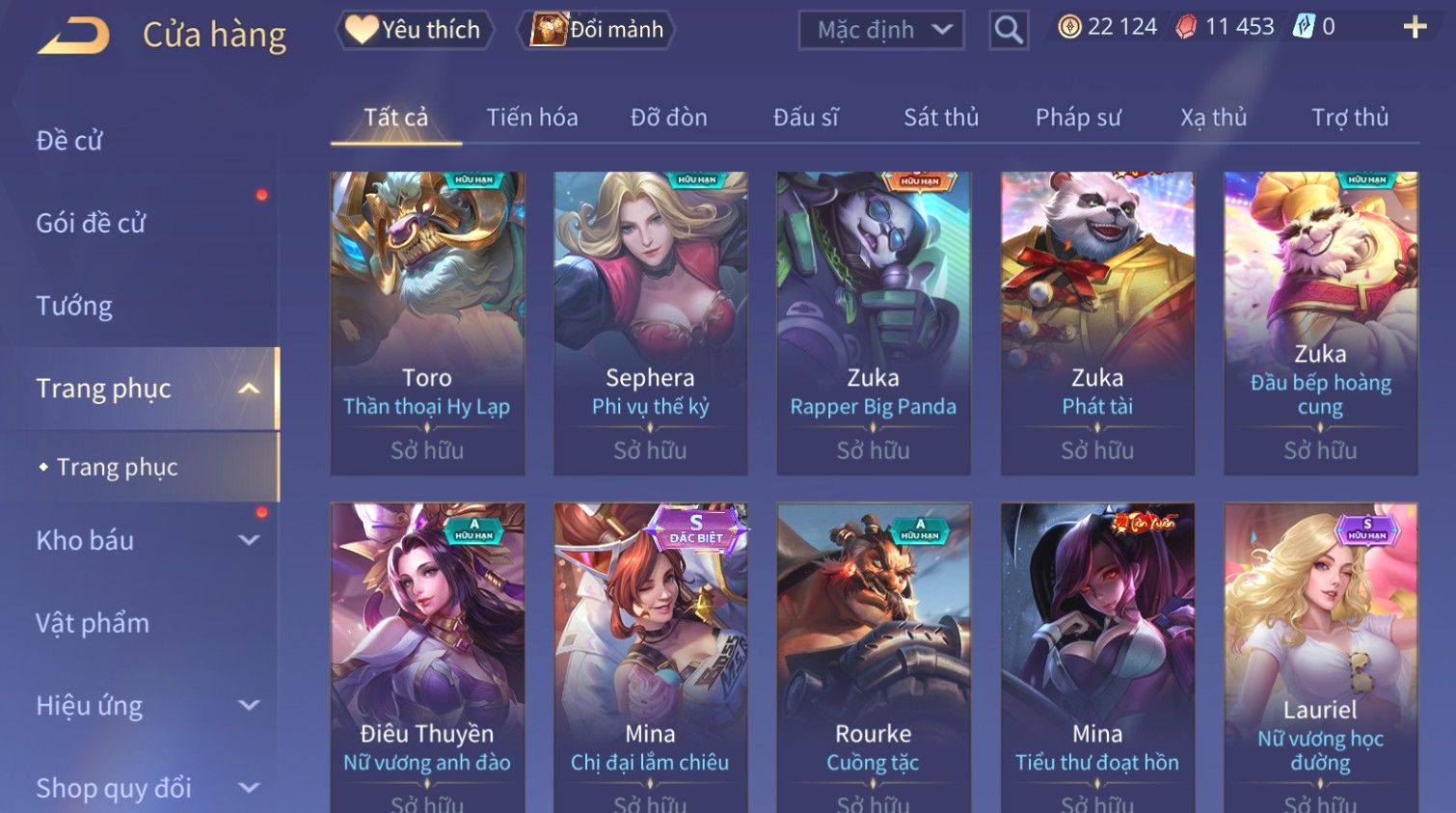Open the Mặc định sort dropdown
This screenshot has width=1456, height=813.
(x=881, y=30)
